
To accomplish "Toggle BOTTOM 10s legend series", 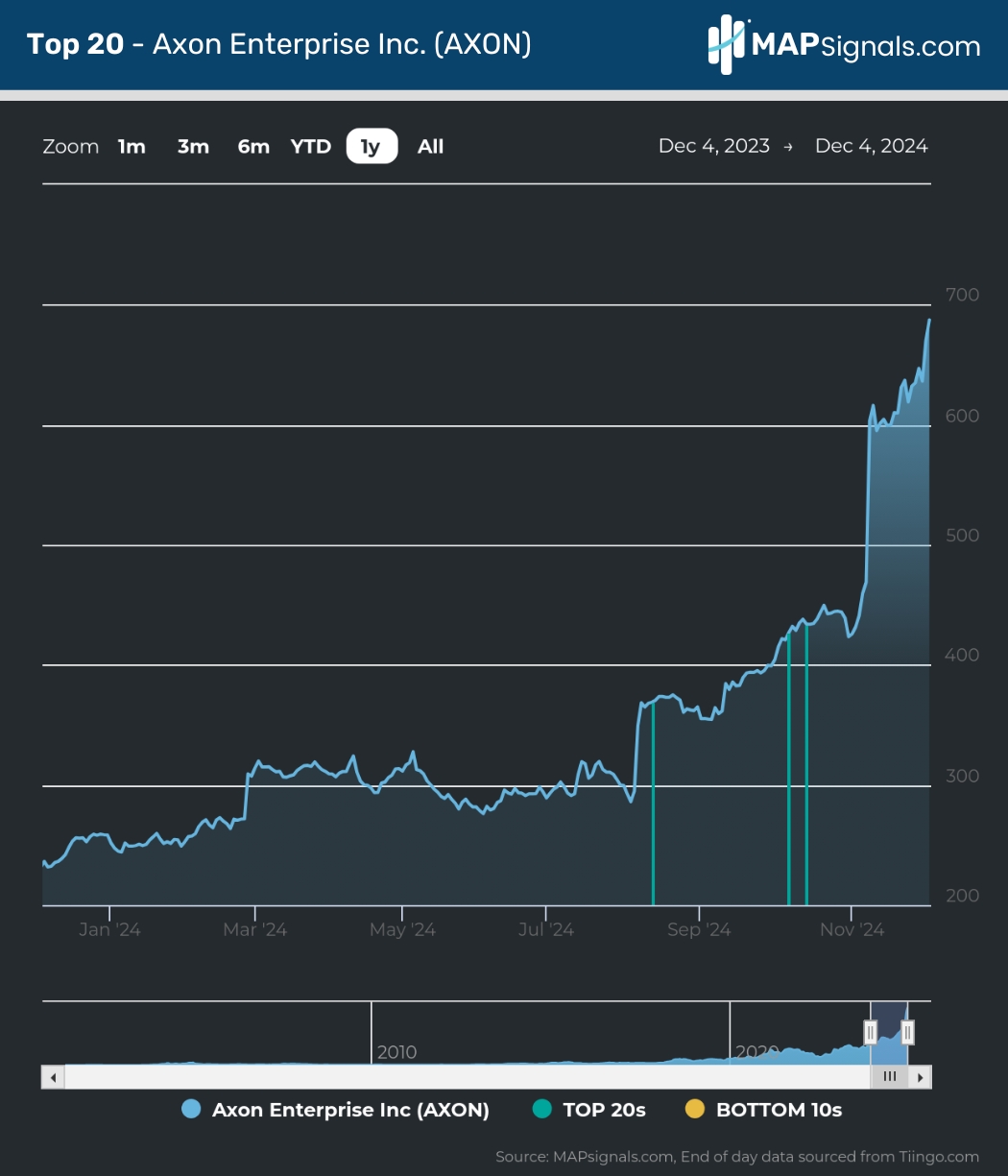I will click(765, 1110).
